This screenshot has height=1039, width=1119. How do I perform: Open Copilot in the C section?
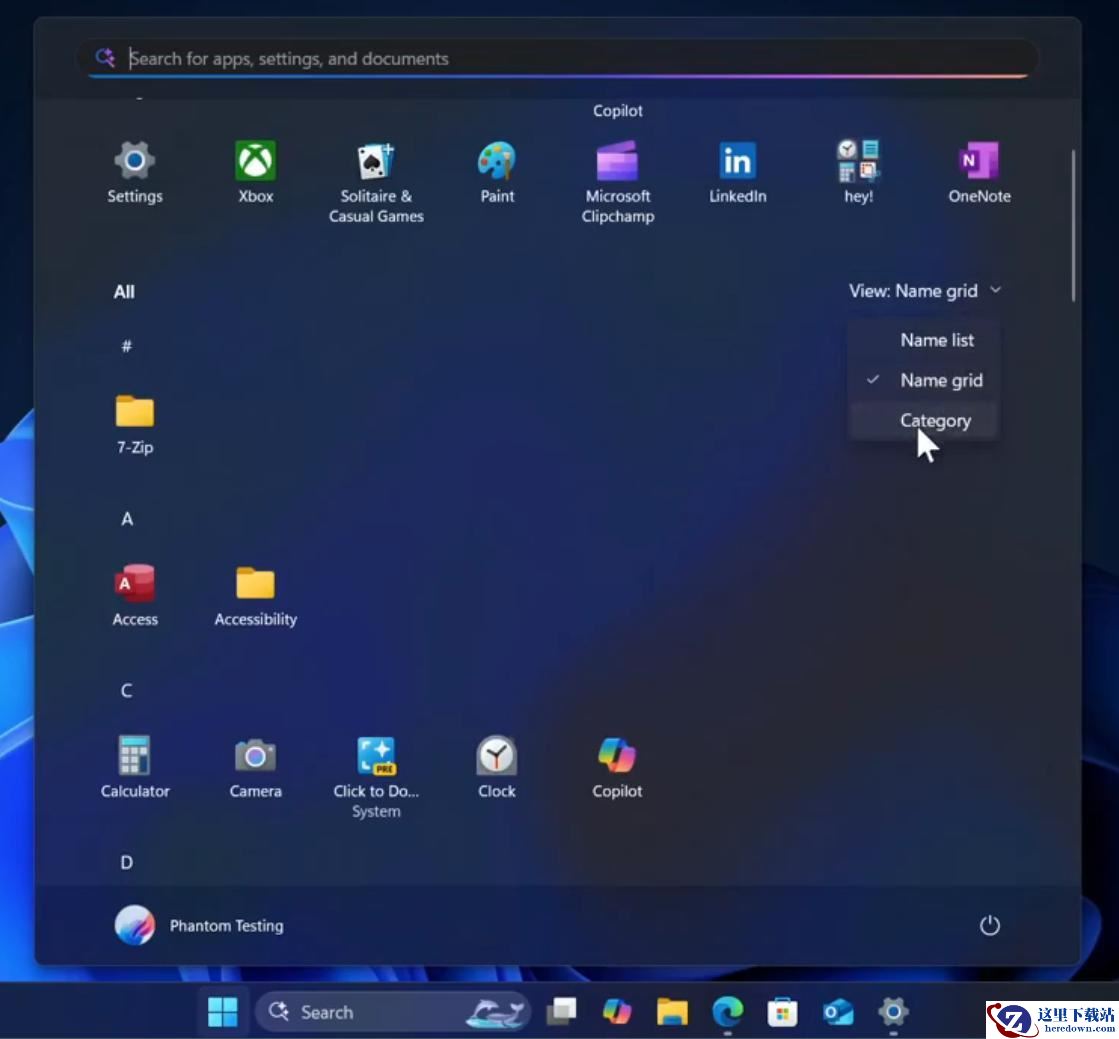[617, 768]
